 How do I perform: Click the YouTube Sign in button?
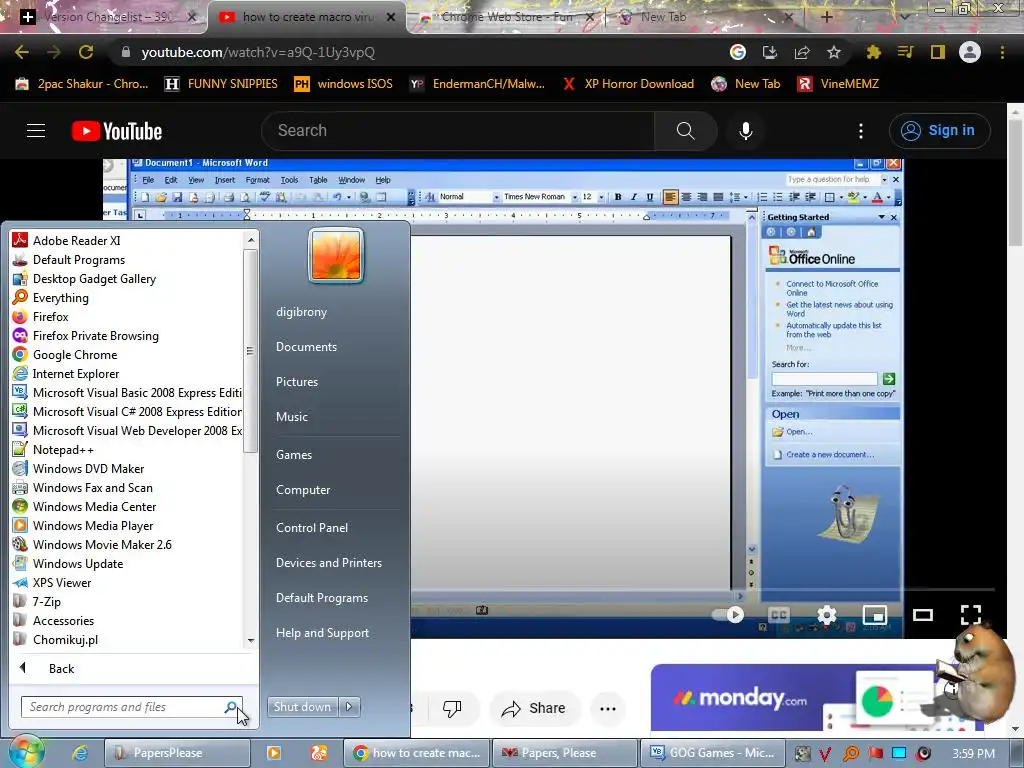[939, 131]
